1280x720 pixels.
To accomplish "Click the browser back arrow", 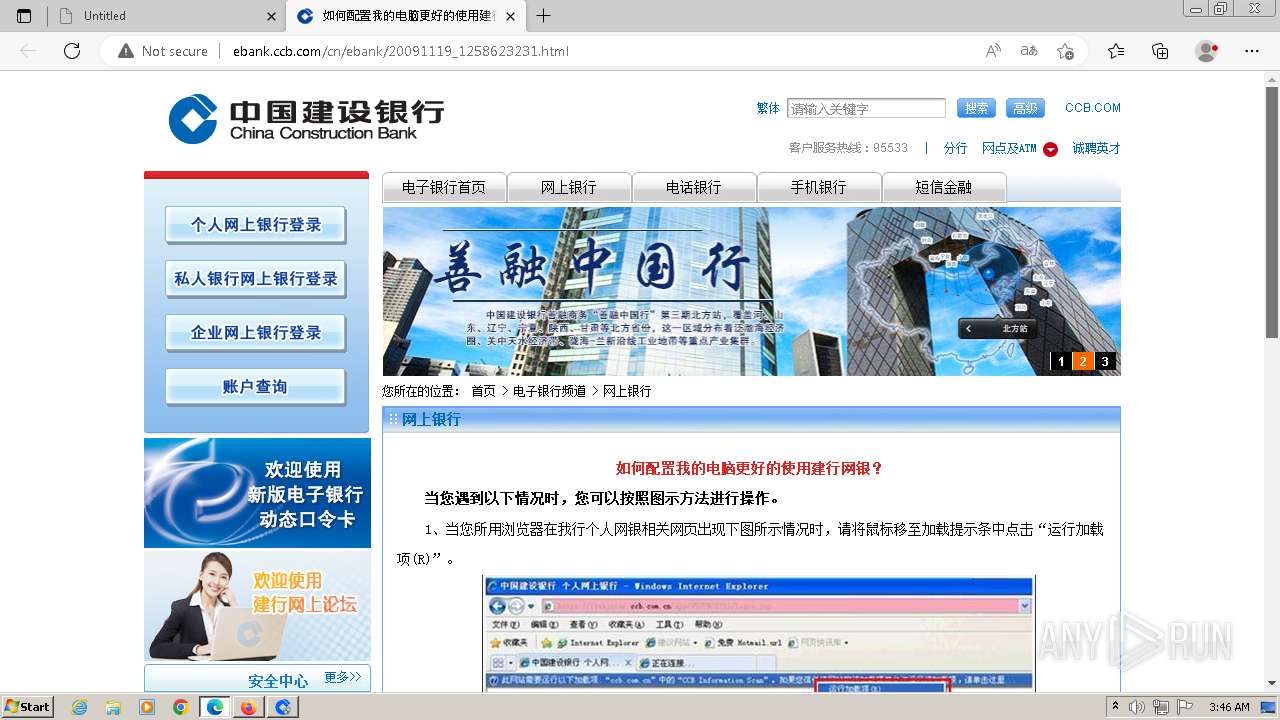I will coord(28,51).
